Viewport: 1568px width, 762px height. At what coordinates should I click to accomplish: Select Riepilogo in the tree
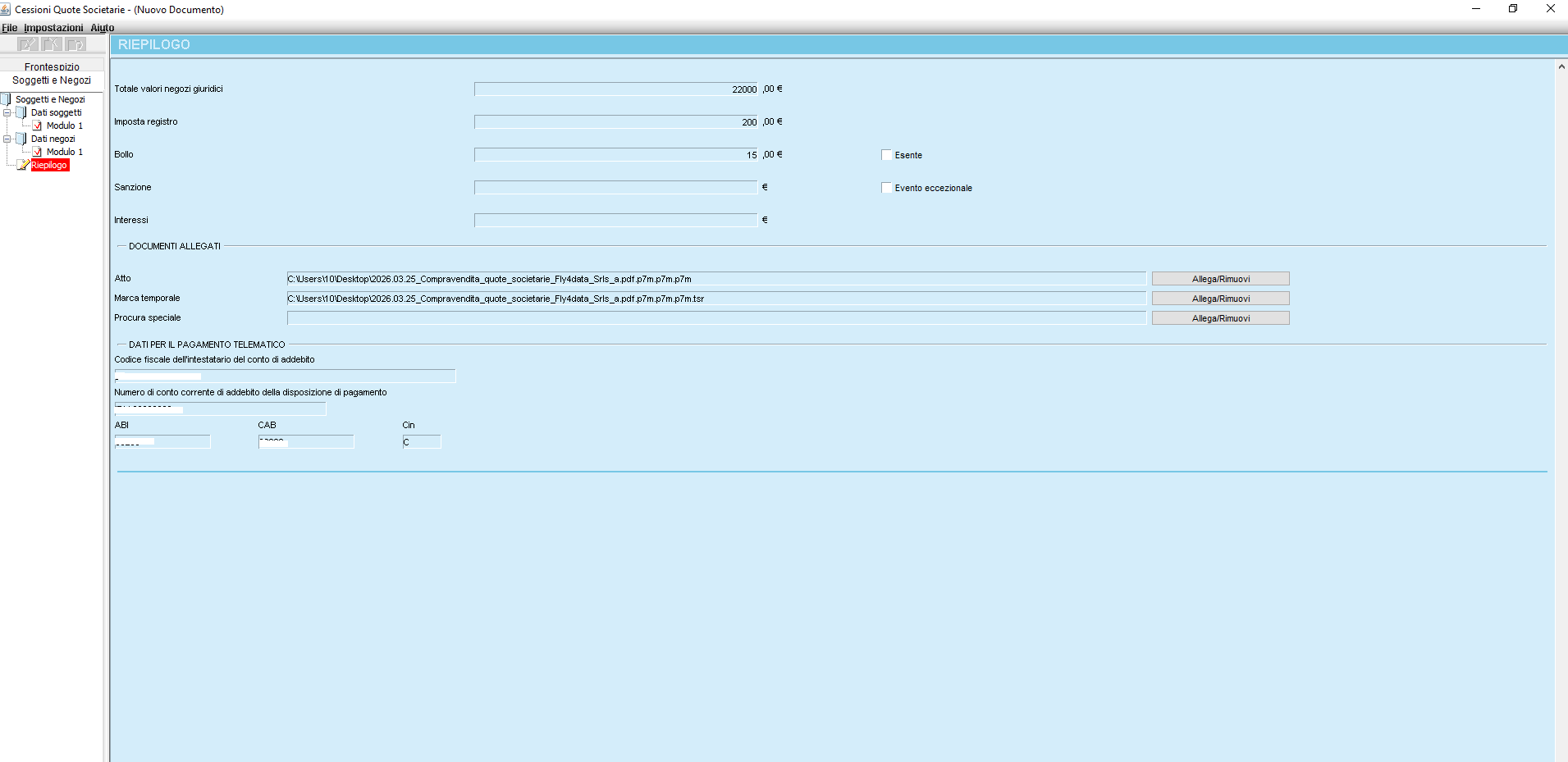pyautogui.click(x=50, y=165)
